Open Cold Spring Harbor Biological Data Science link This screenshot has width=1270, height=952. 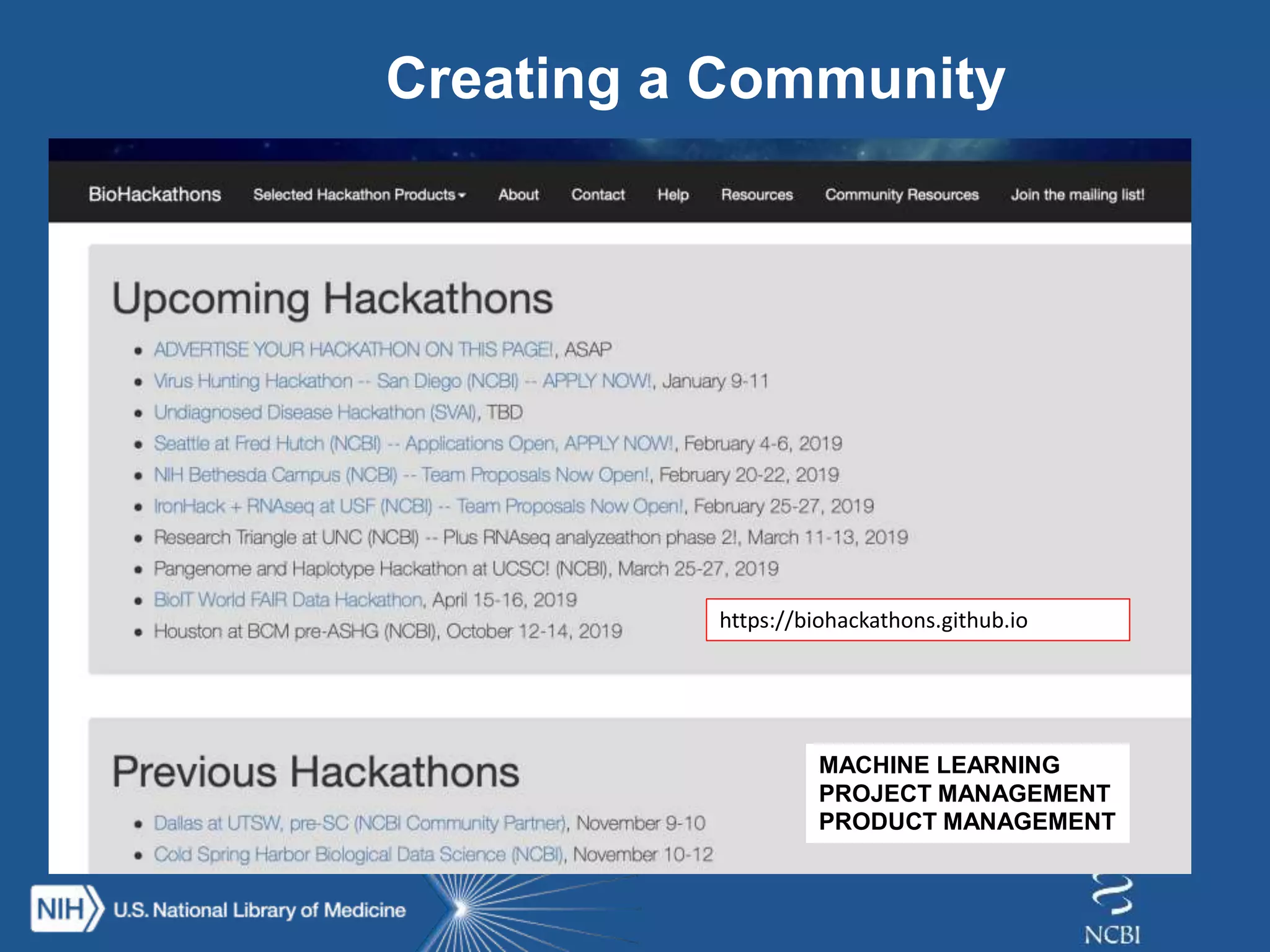point(358,854)
